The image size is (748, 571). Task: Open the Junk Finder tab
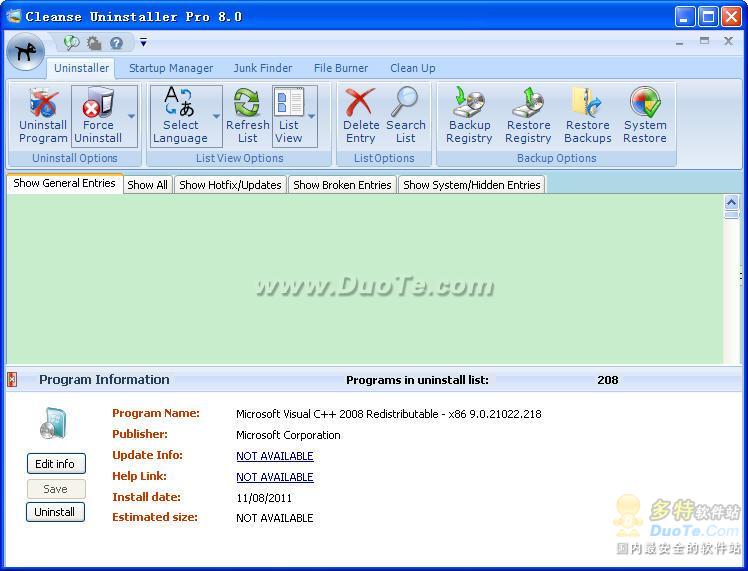(x=262, y=68)
